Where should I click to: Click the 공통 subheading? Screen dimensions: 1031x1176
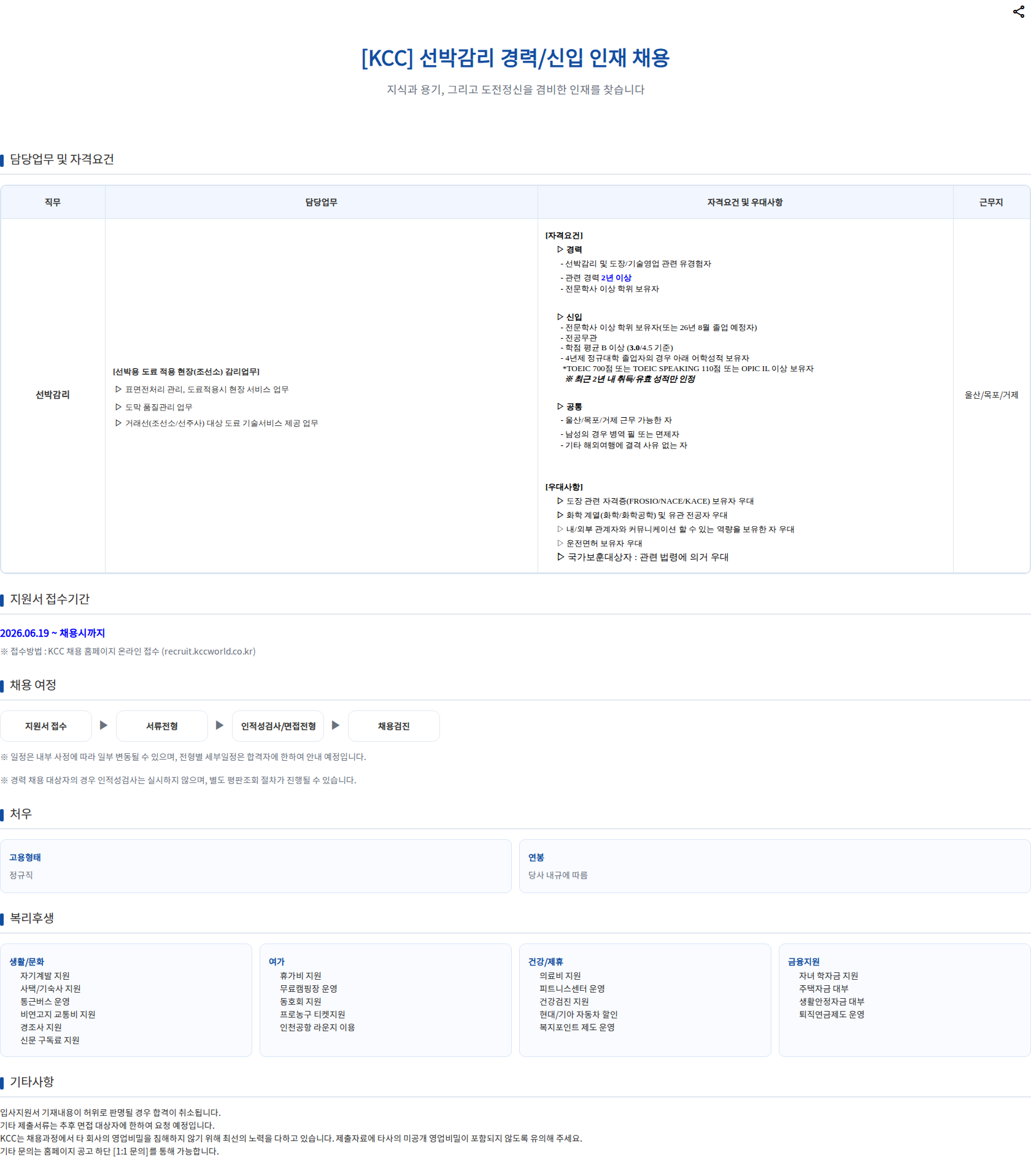pos(570,407)
